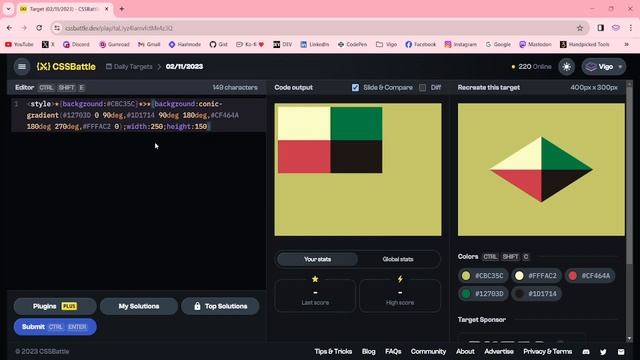Open the Google bookmark
The width and height of the screenshot is (640, 360).
(x=498, y=44)
